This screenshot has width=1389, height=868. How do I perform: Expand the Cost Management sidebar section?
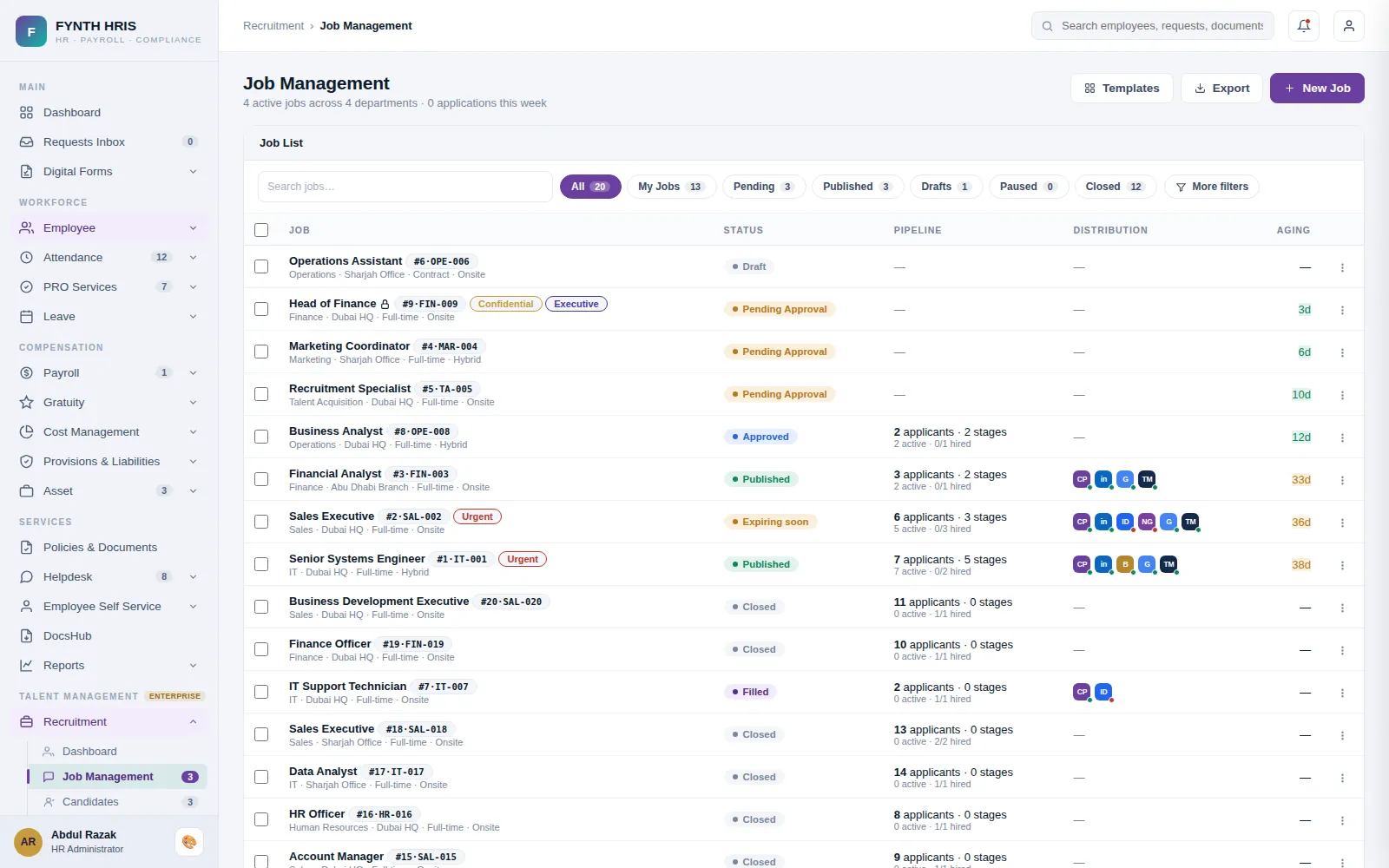[193, 432]
